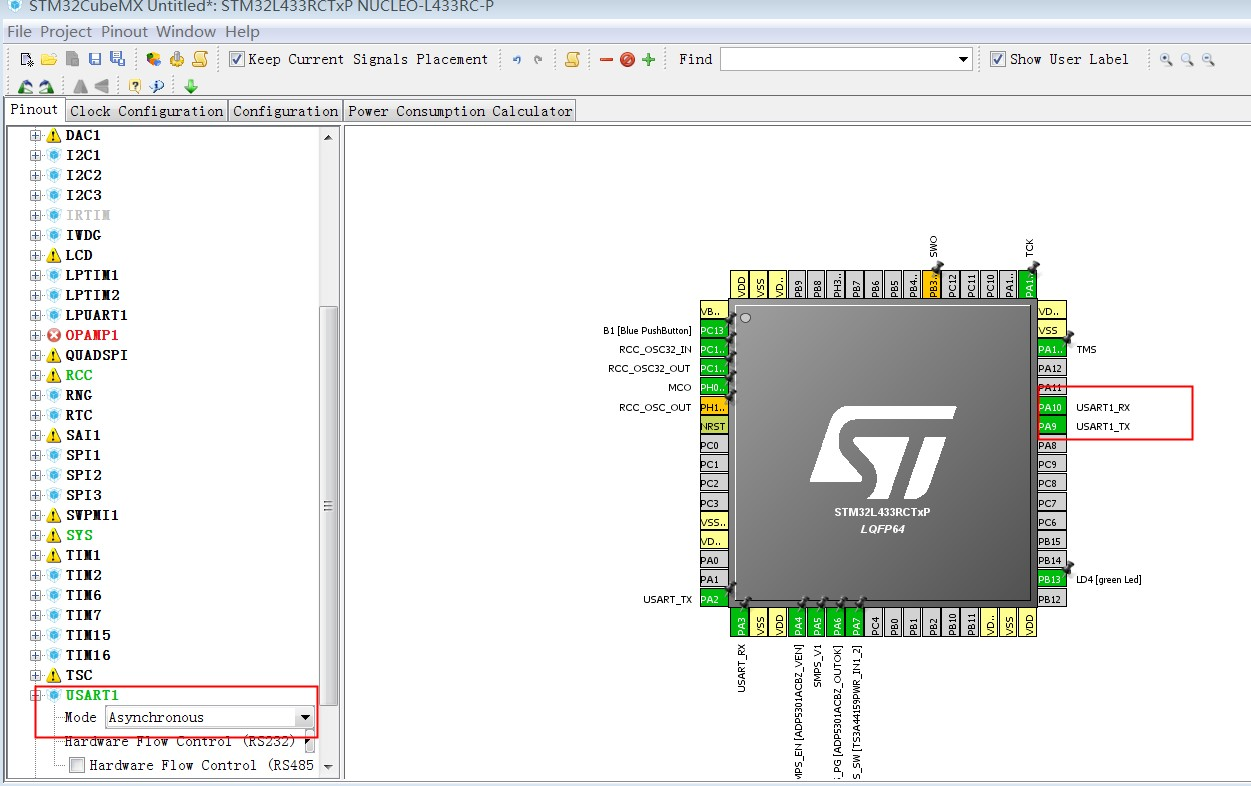Click the grey sideways flip view icon
The image size is (1251, 786).
(x=101, y=87)
